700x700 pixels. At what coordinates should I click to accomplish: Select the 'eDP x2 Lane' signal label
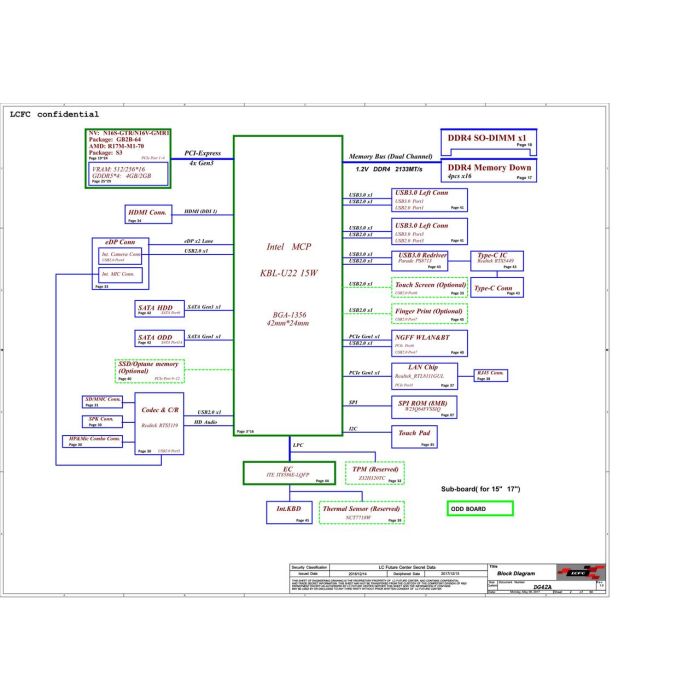coord(199,241)
